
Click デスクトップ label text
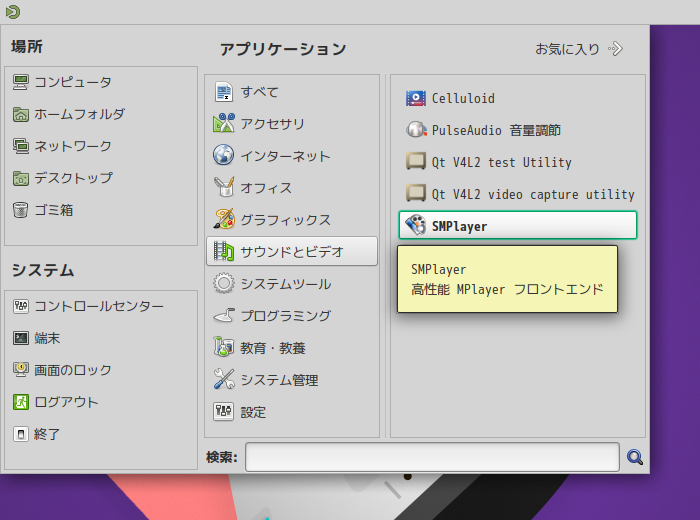[x=74, y=178]
